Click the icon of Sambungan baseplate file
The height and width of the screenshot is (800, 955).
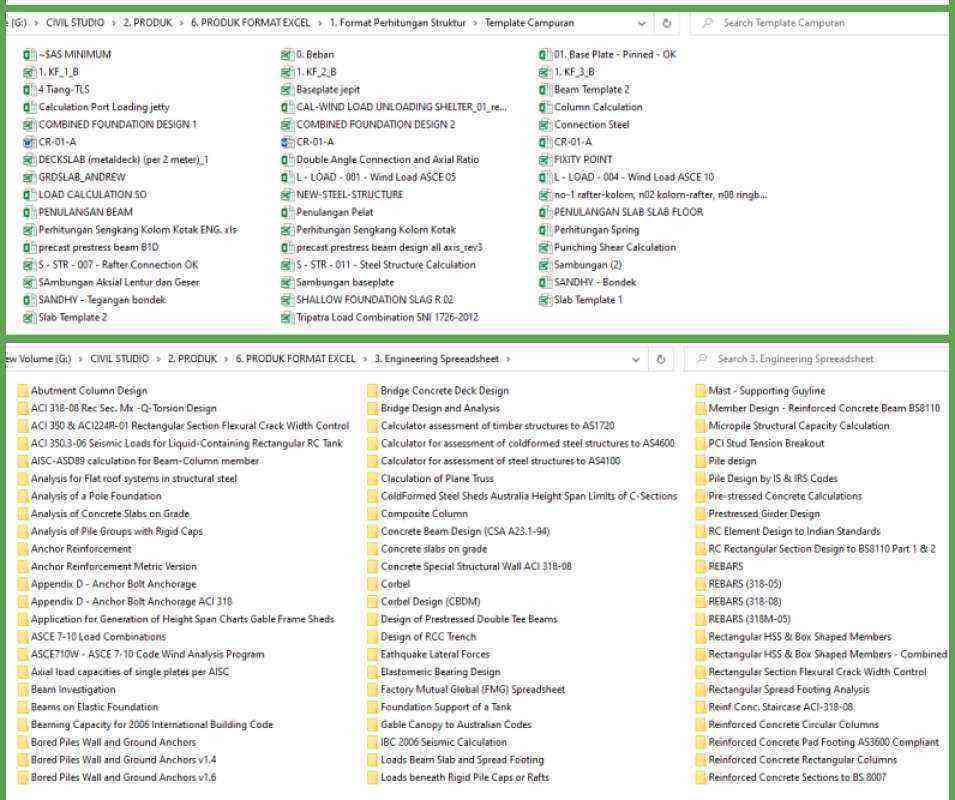[x=286, y=283]
